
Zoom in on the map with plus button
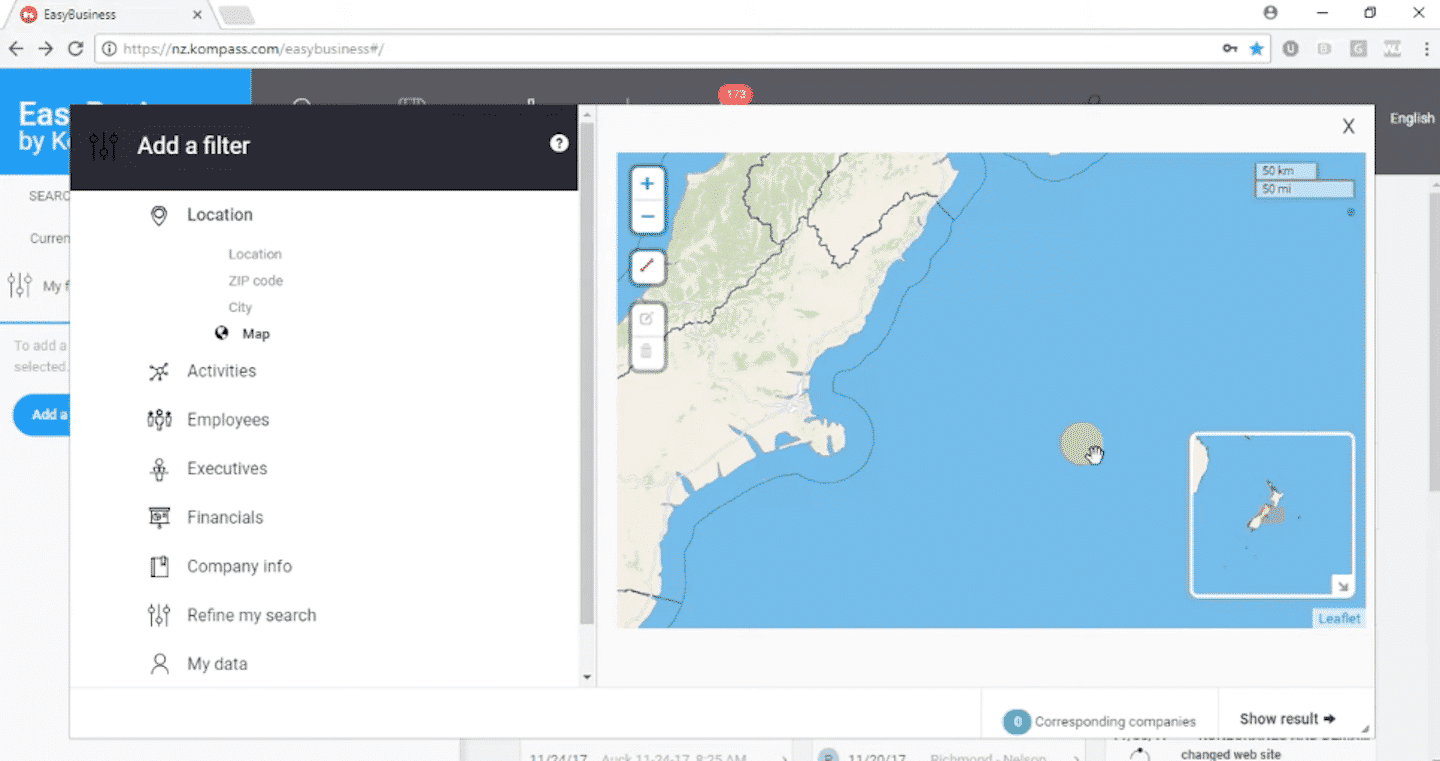647,184
